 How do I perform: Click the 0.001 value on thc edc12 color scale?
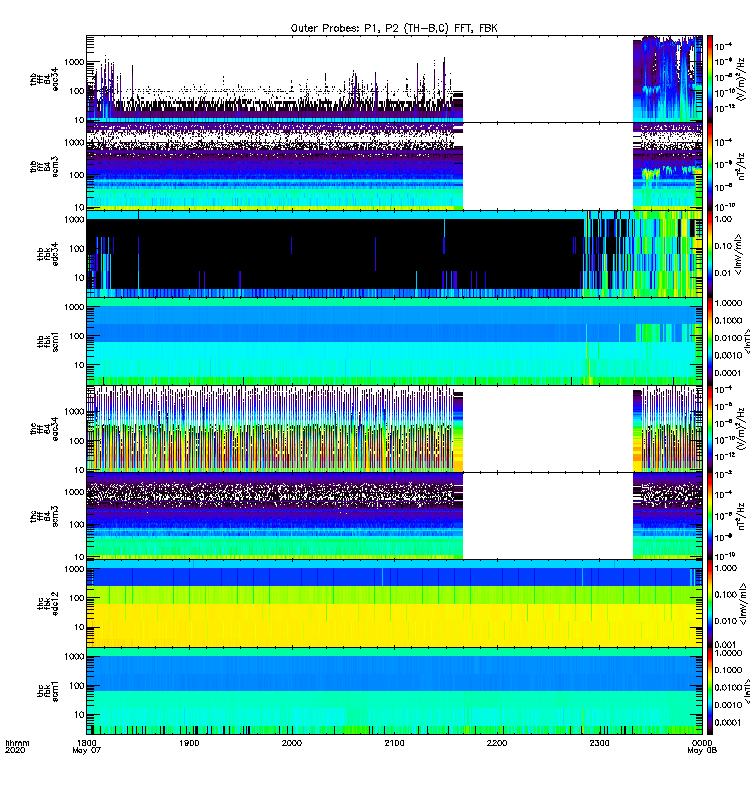[725, 644]
